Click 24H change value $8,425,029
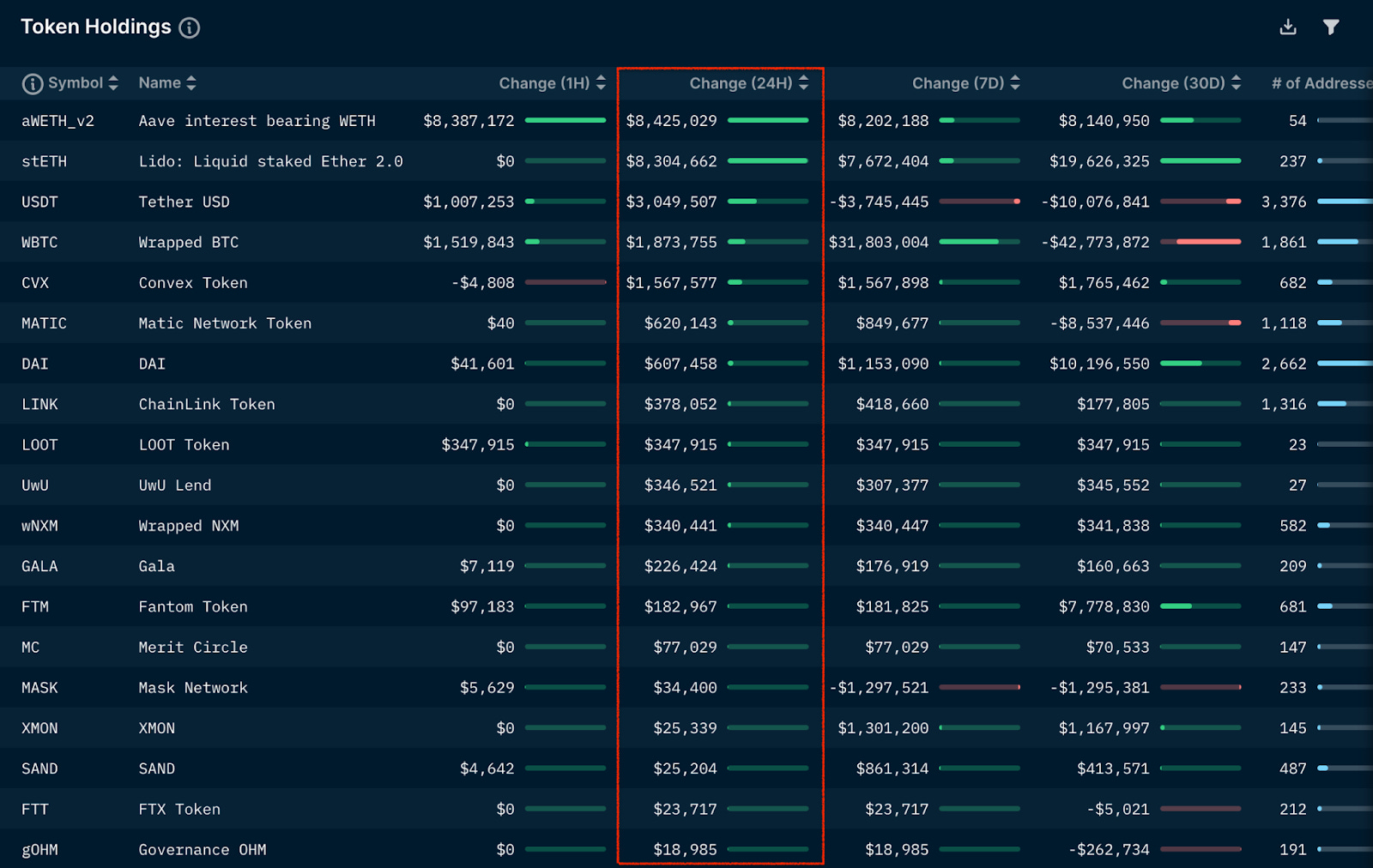 671,121
